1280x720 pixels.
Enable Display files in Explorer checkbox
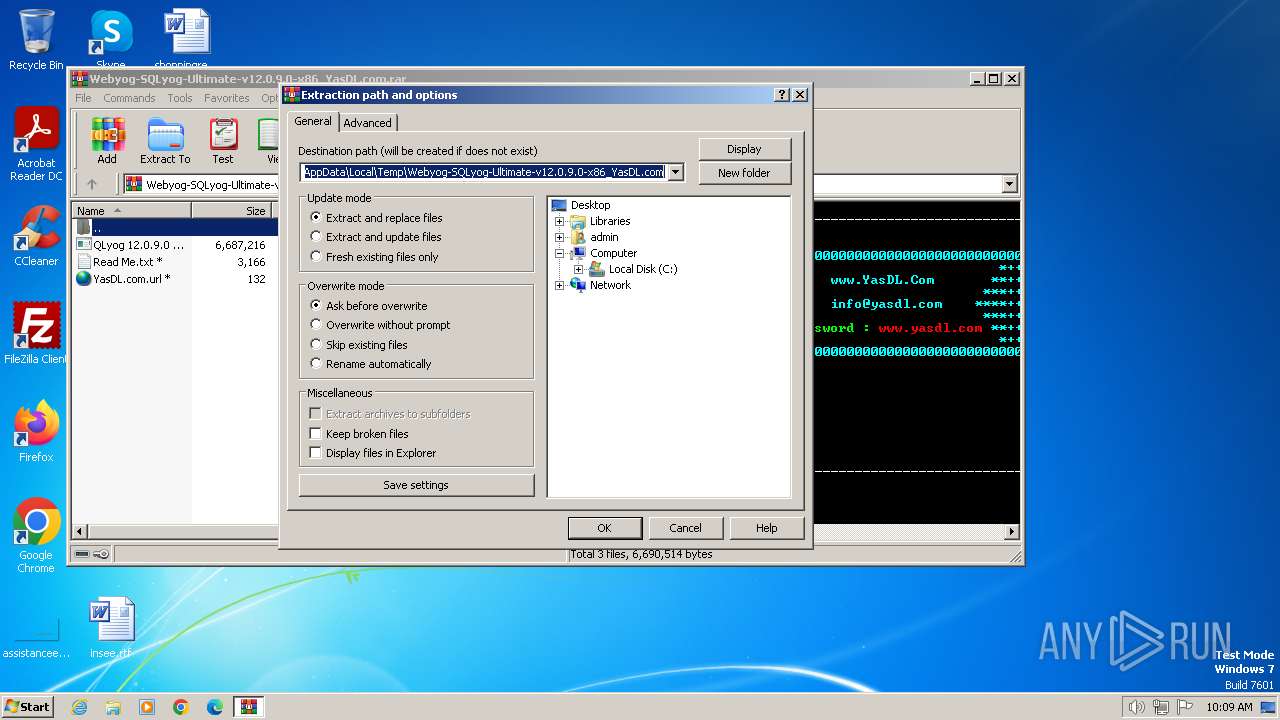click(x=316, y=453)
